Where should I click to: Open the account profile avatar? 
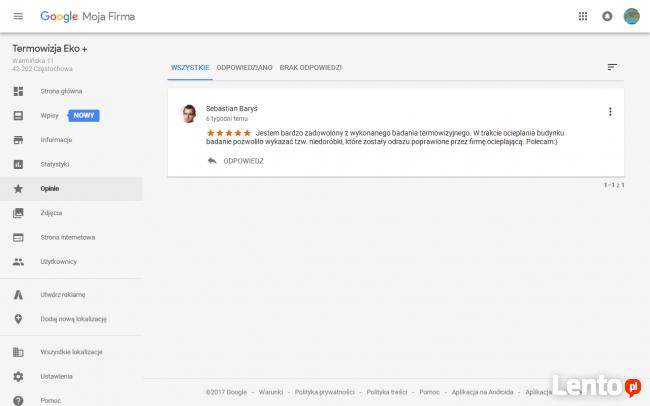point(632,16)
